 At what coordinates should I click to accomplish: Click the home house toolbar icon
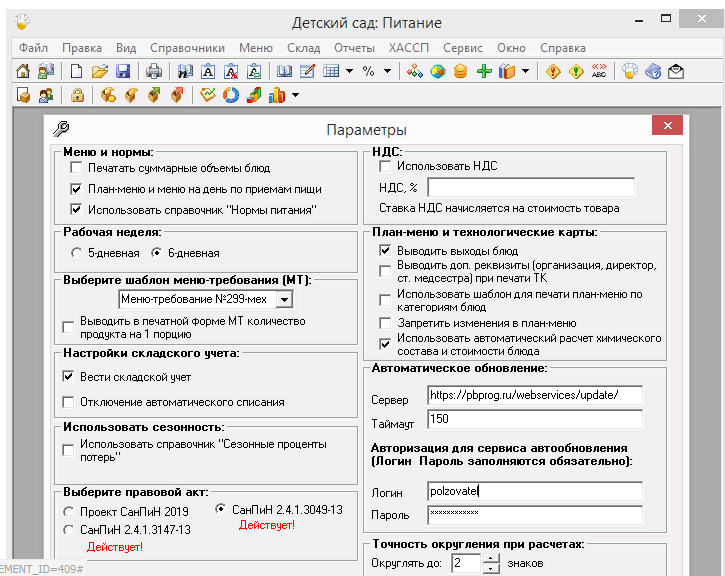coord(23,71)
